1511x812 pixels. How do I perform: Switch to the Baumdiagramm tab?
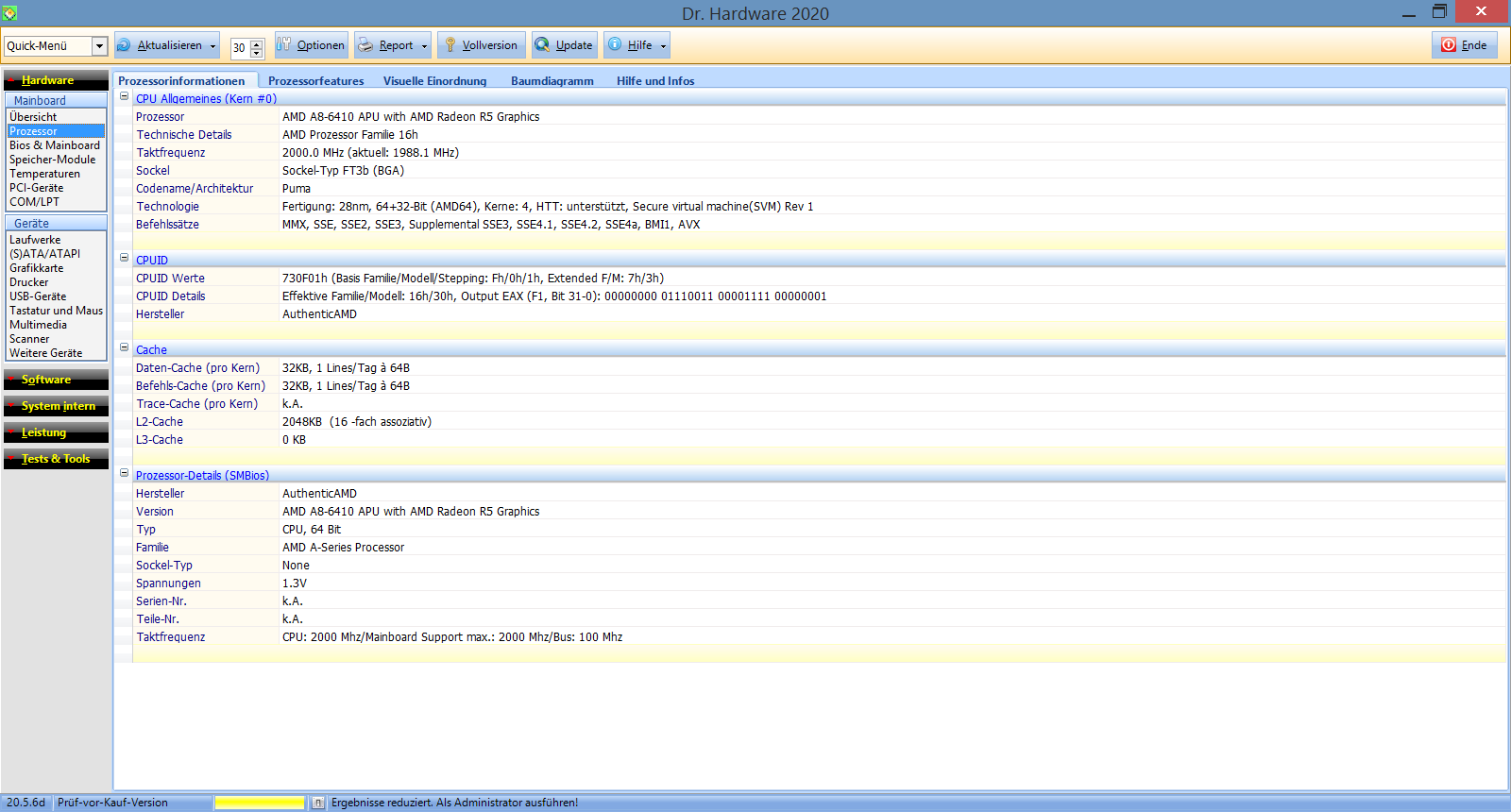[x=552, y=81]
